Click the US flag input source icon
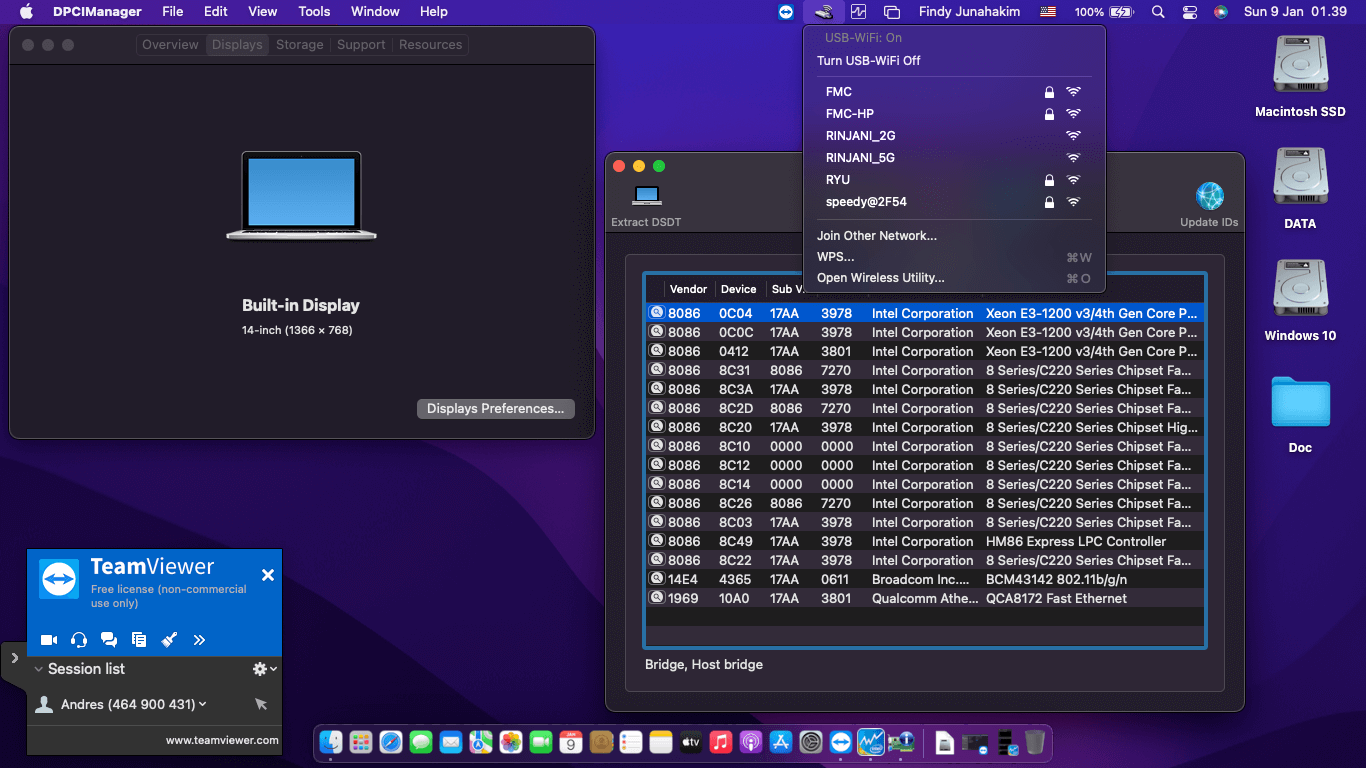Screen dimensions: 1366x768 (1048, 12)
